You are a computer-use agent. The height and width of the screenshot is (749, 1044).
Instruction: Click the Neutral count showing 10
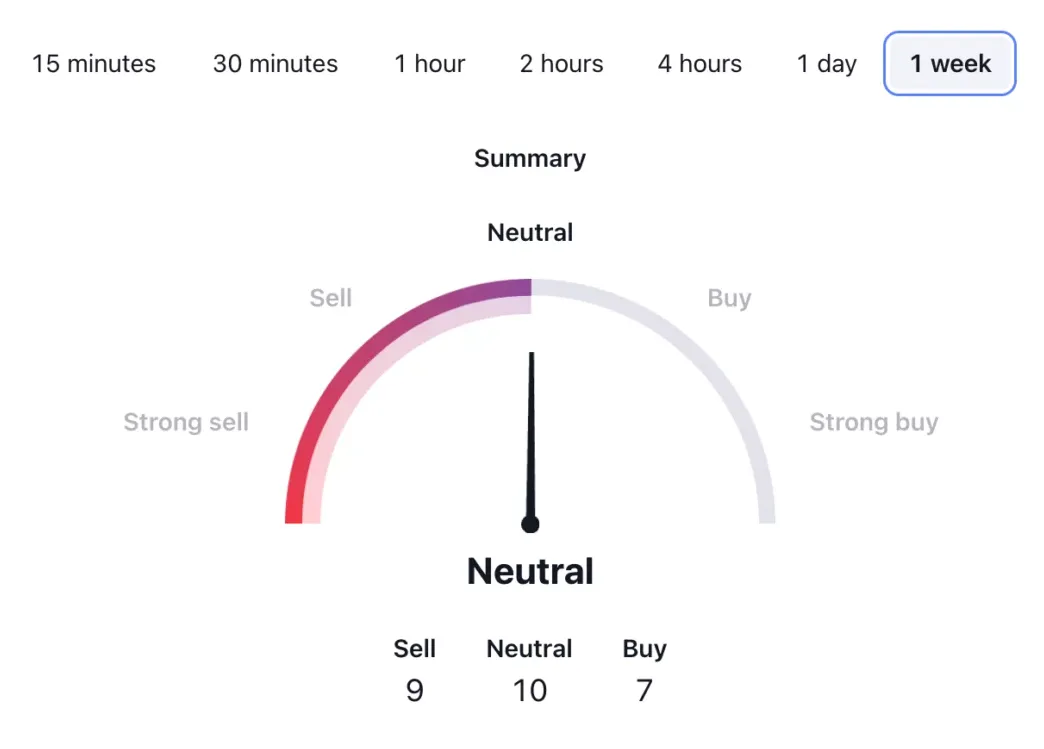pyautogui.click(x=530, y=690)
